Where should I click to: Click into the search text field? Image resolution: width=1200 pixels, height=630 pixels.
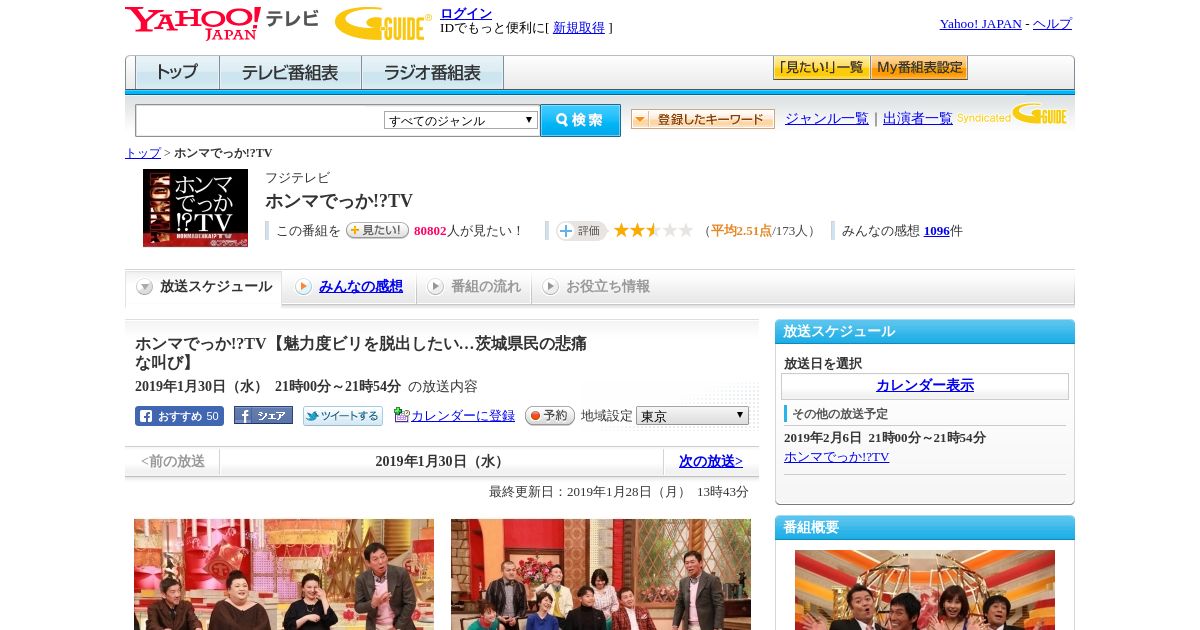[x=259, y=121]
